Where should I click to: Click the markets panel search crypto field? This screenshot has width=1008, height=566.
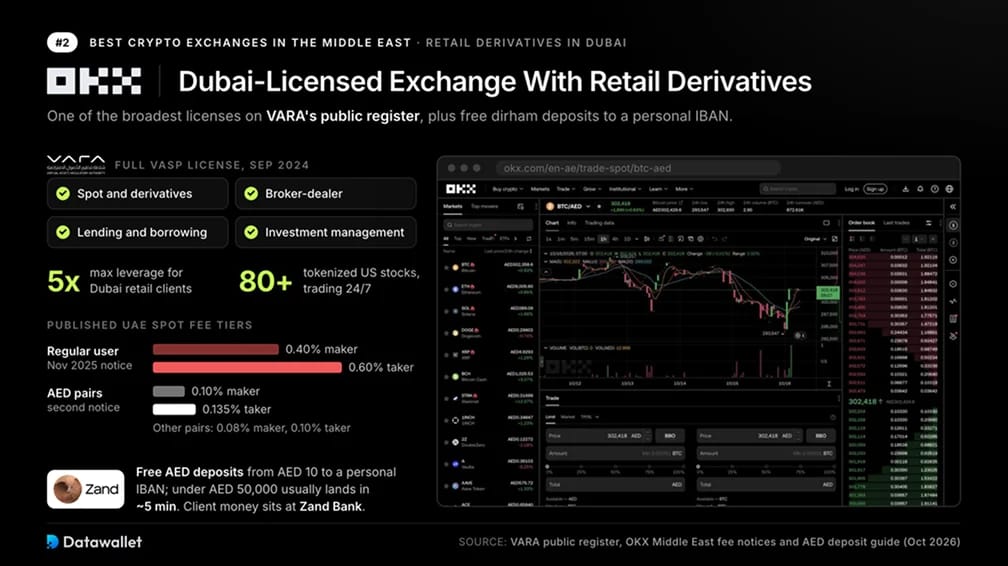click(x=488, y=225)
